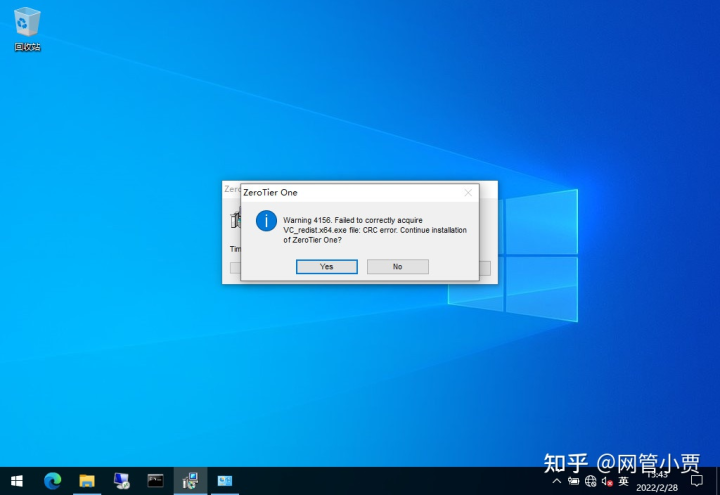Screen dimensions: 720x495
Task: Open the notification center icon
Action: tap(697, 481)
